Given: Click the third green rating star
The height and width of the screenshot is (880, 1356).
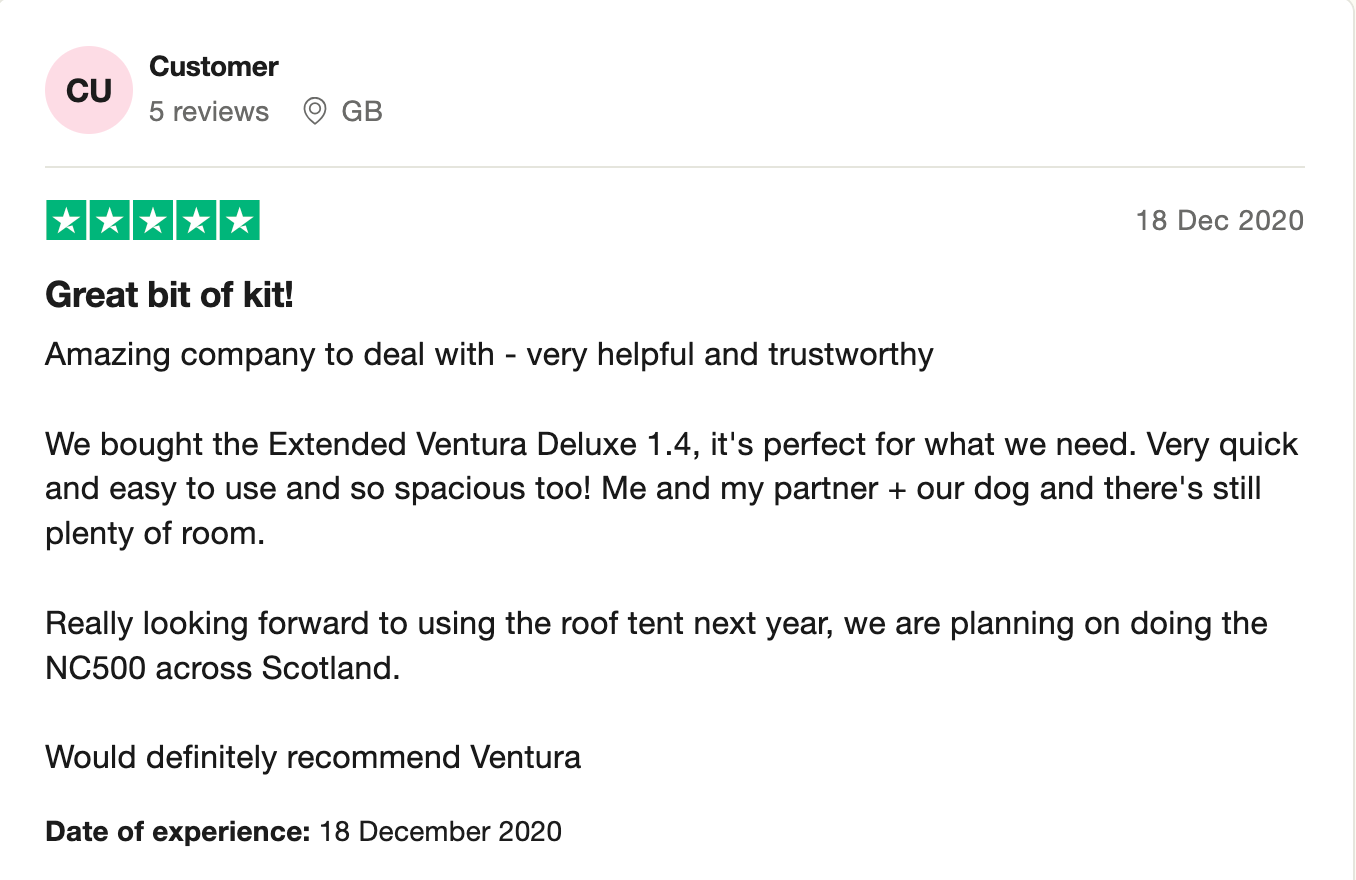Looking at the screenshot, I should click(x=153, y=221).
